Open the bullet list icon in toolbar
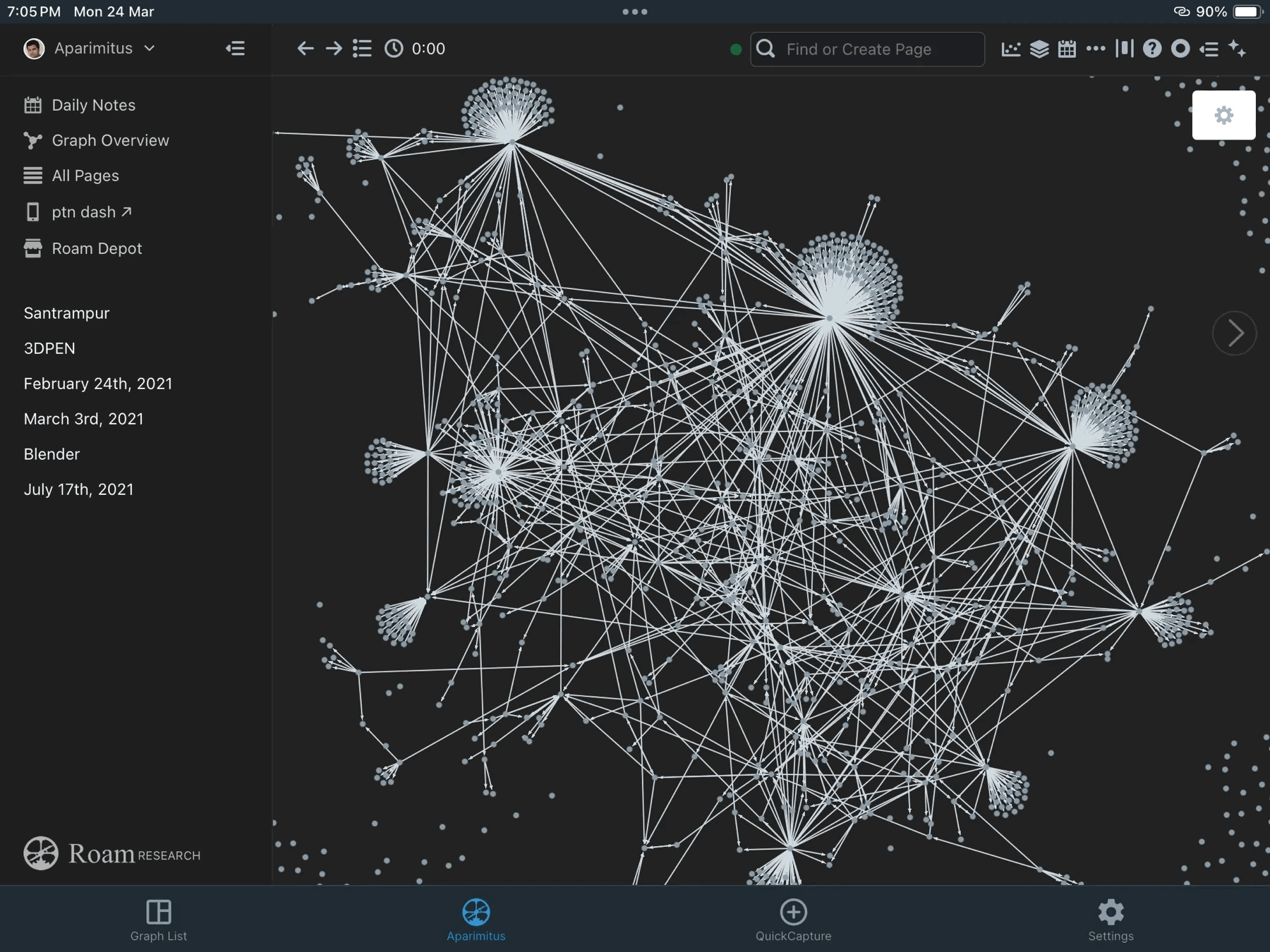The height and width of the screenshot is (952, 1270). [362, 49]
